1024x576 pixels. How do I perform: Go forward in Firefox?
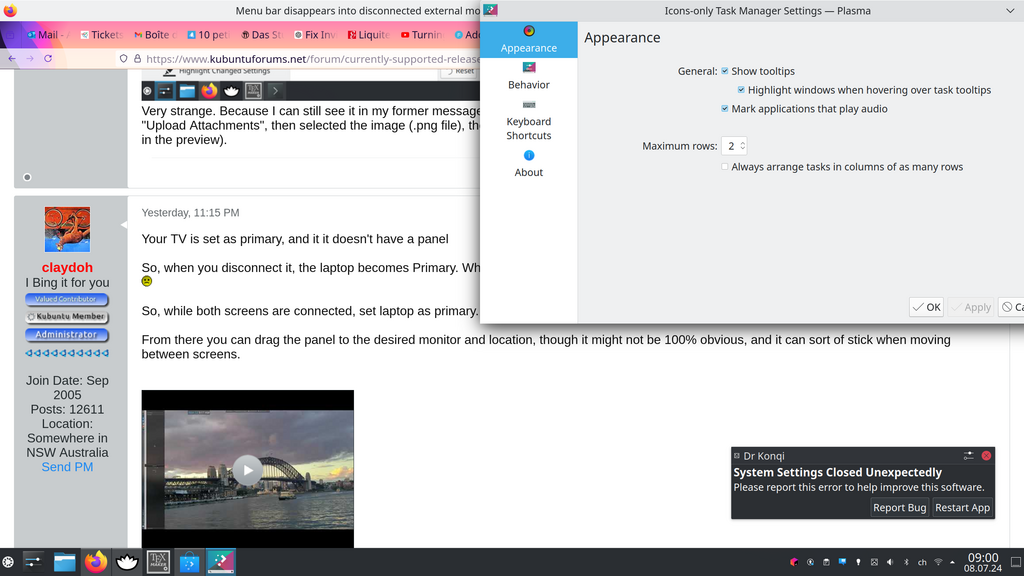[30, 59]
